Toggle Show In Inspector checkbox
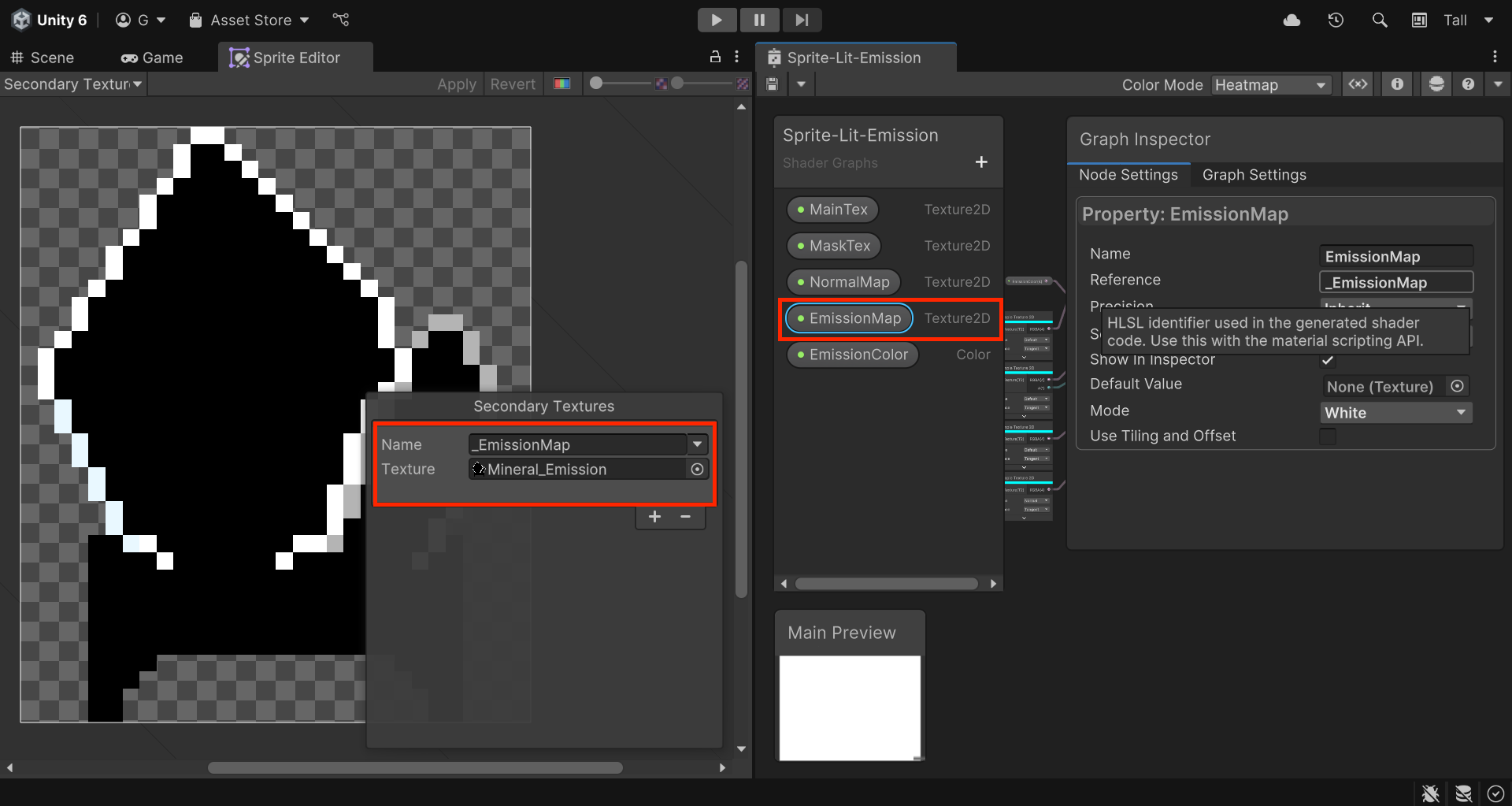1512x806 pixels. [1328, 360]
